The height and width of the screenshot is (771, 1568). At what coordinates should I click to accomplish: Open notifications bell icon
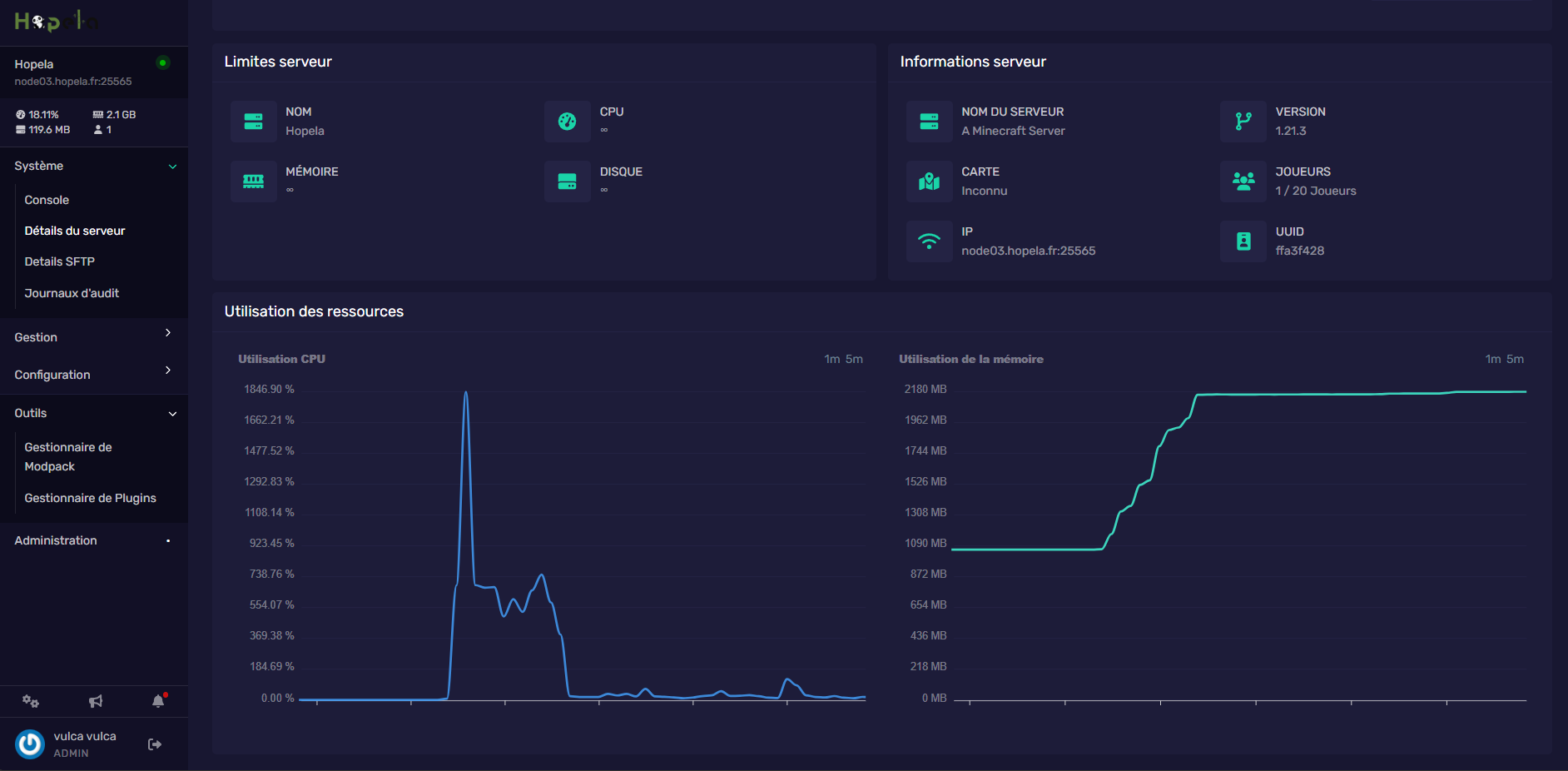coord(159,701)
